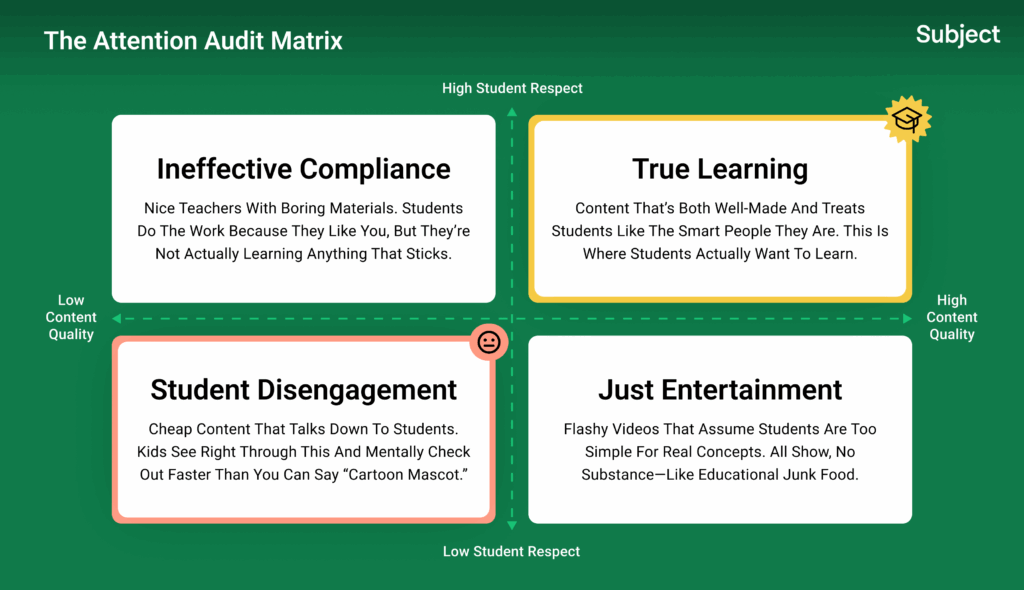Click the Low Student Respect label

click(x=511, y=551)
